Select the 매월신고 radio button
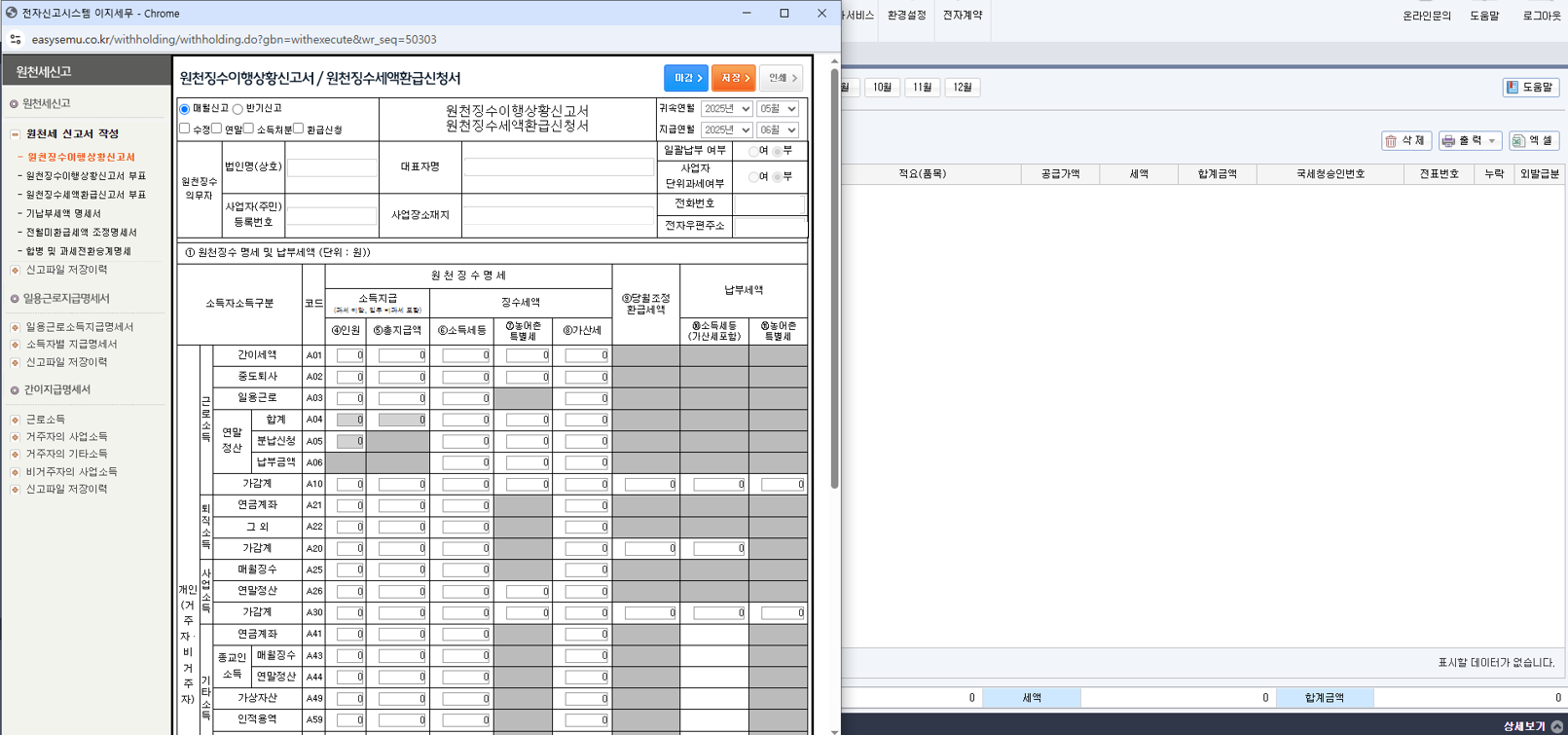This screenshot has height=735, width=1568. 185,109
